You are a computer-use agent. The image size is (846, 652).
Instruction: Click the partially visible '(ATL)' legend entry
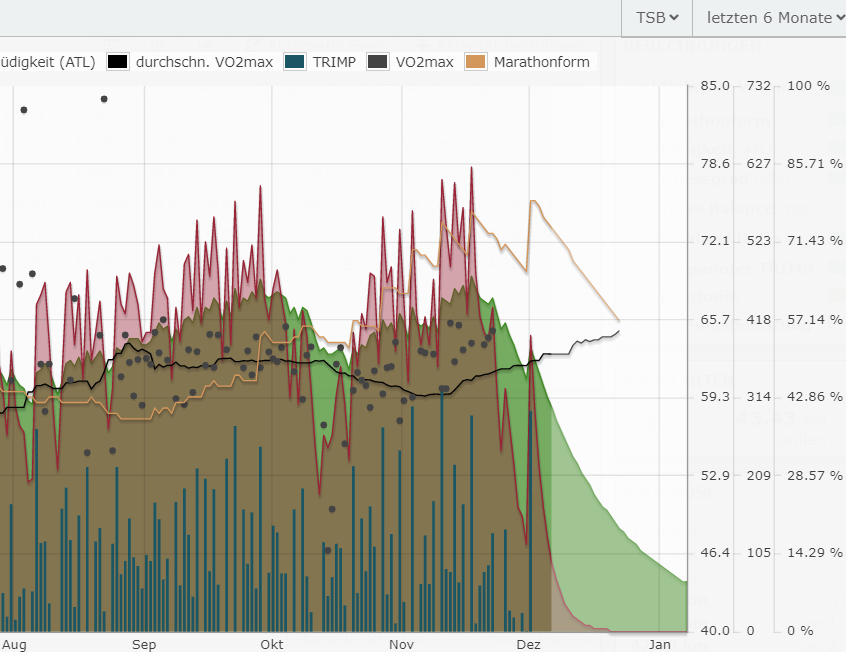47,62
